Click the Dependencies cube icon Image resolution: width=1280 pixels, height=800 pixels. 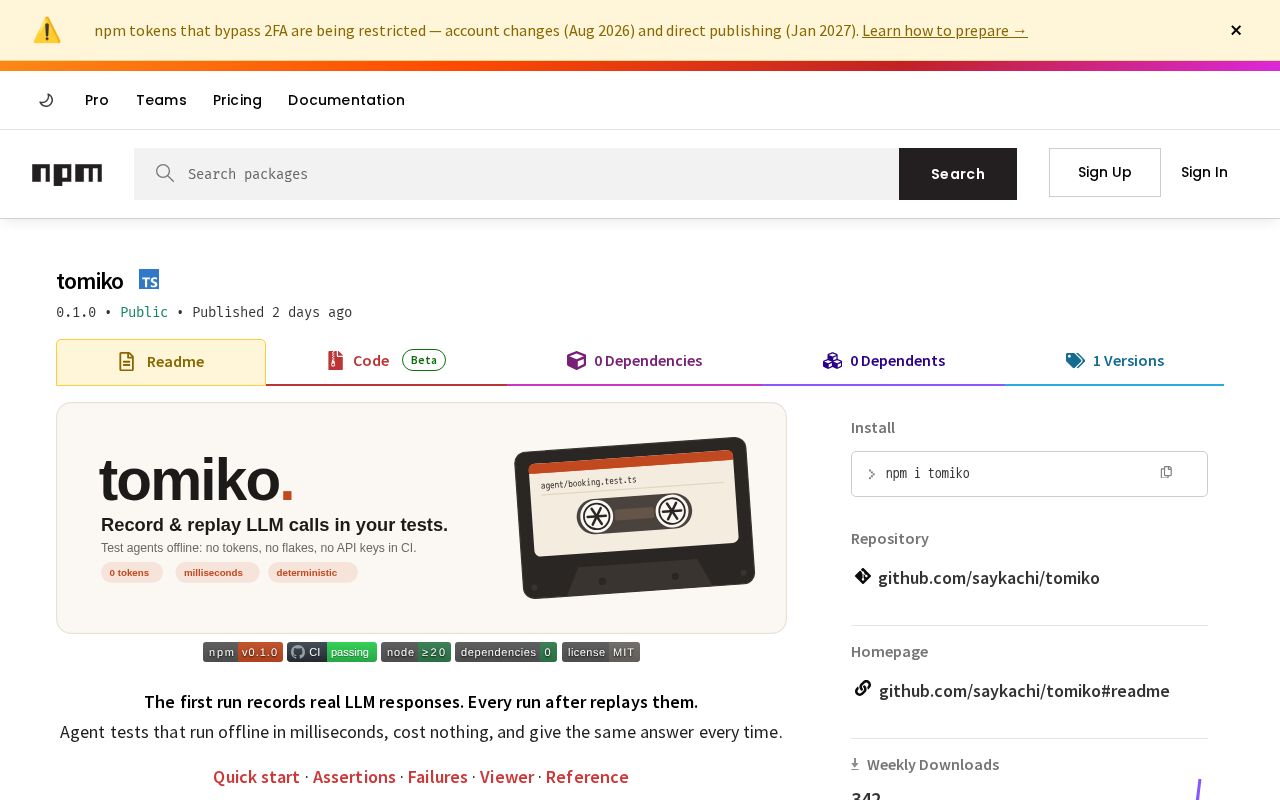[576, 360]
